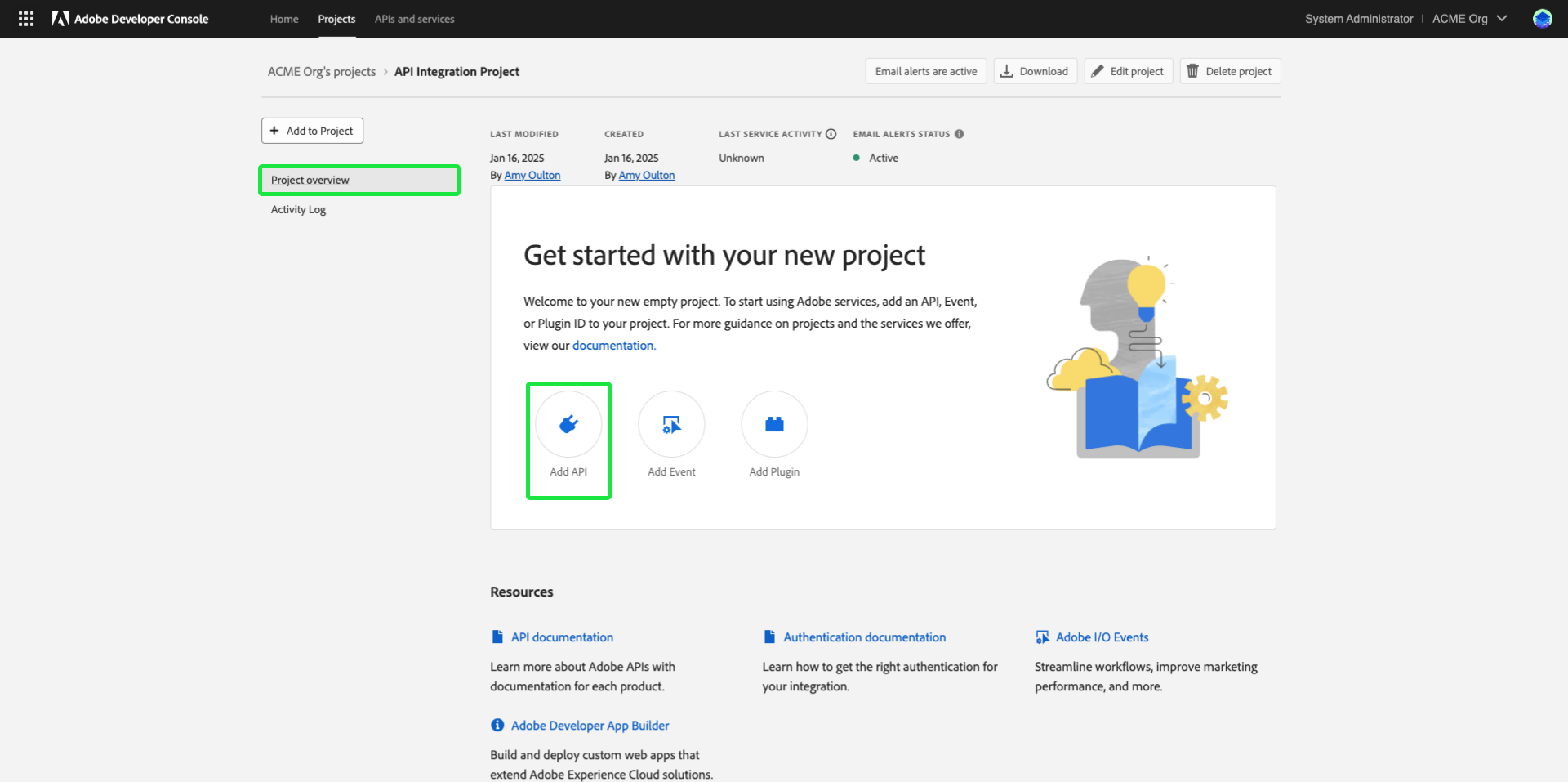Open the user profile avatar
This screenshot has height=782, width=1568.
1542,19
